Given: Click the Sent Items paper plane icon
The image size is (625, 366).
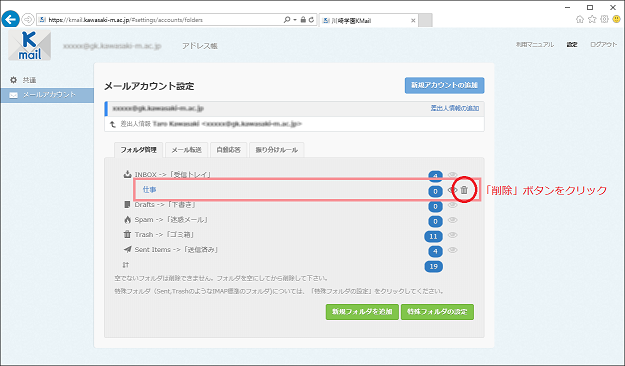Looking at the screenshot, I should coord(127,250).
